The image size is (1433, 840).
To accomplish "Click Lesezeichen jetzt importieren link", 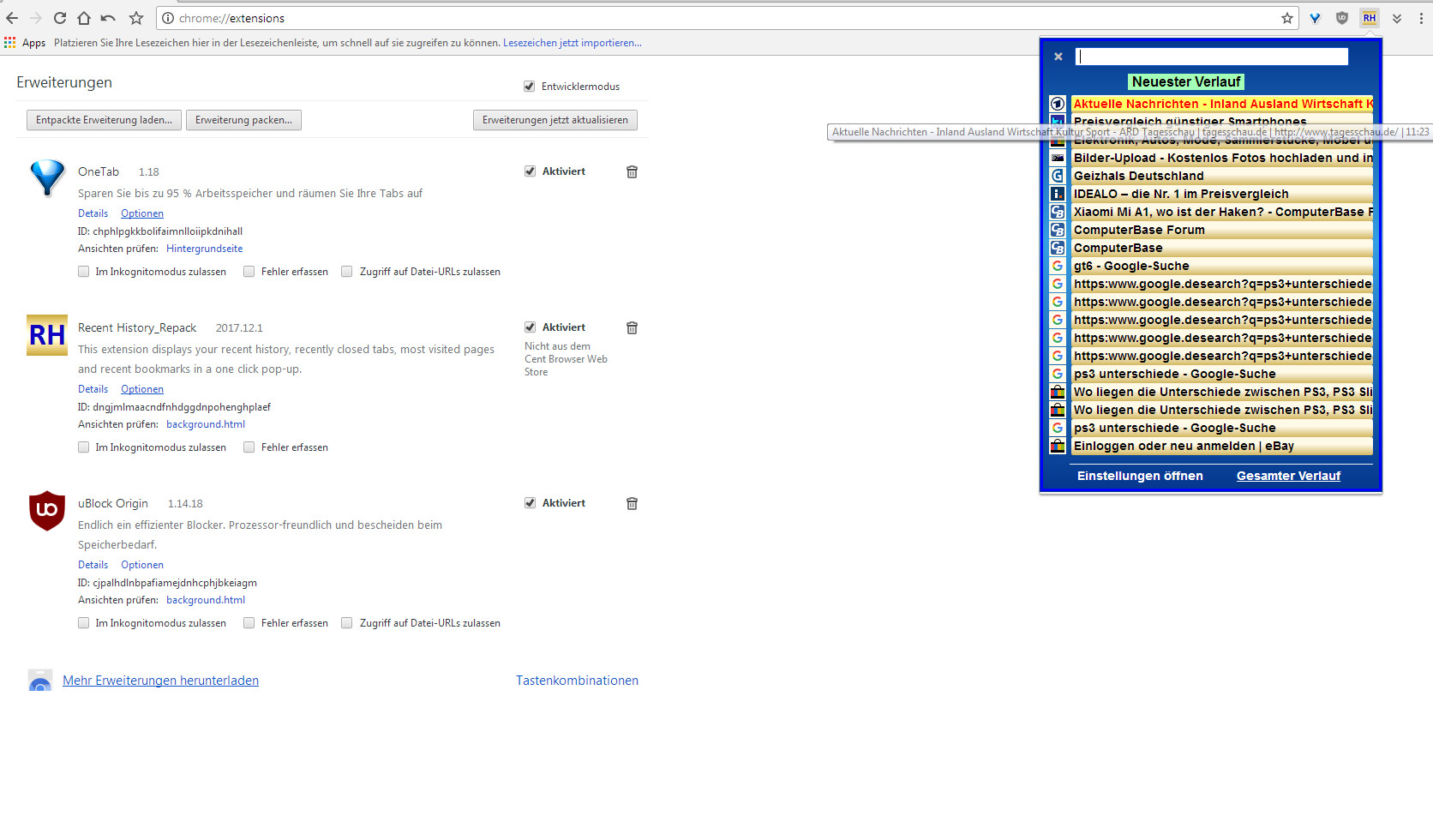I will 573,43.
